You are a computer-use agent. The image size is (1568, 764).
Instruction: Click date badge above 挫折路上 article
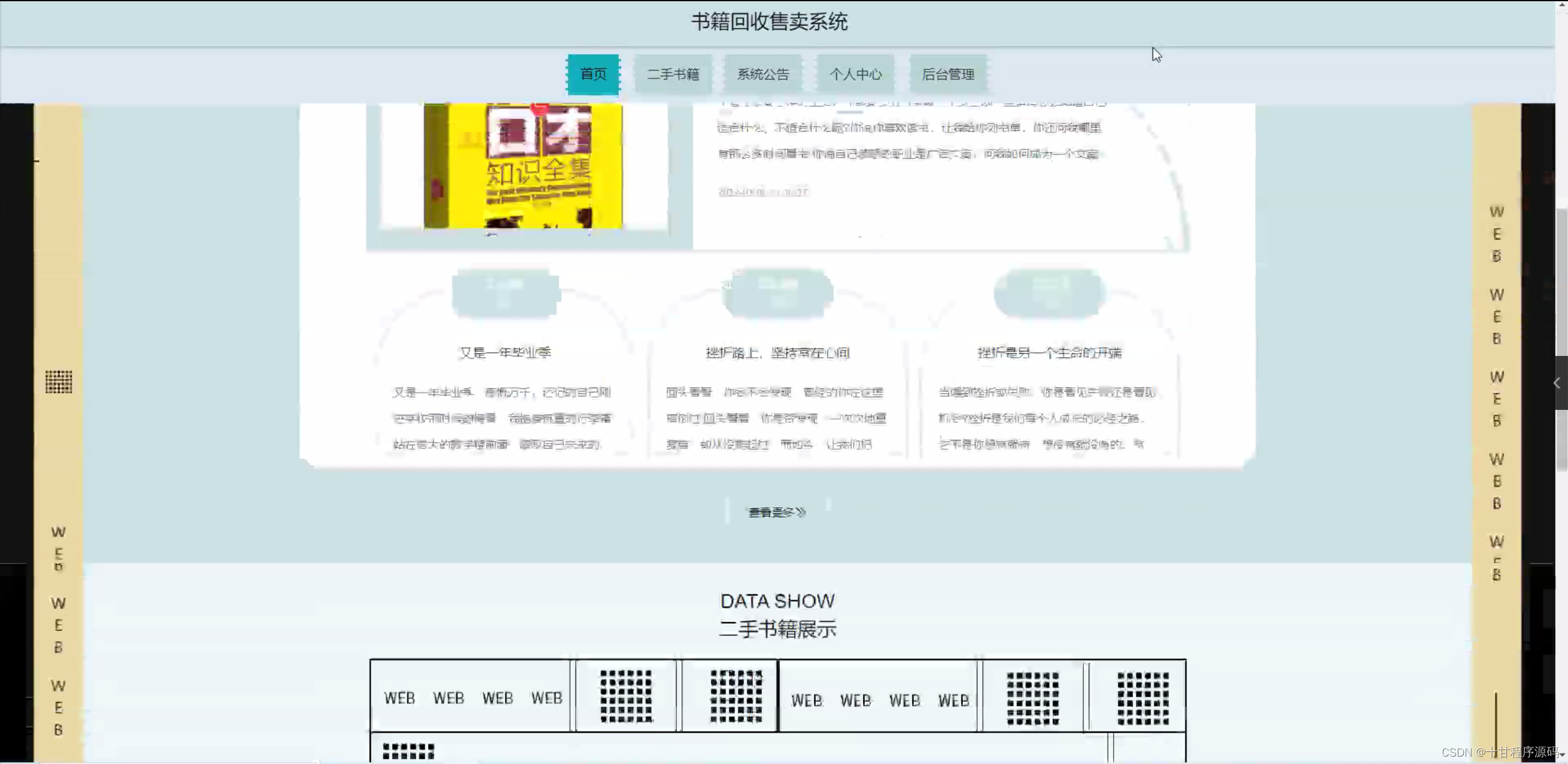pyautogui.click(x=777, y=293)
